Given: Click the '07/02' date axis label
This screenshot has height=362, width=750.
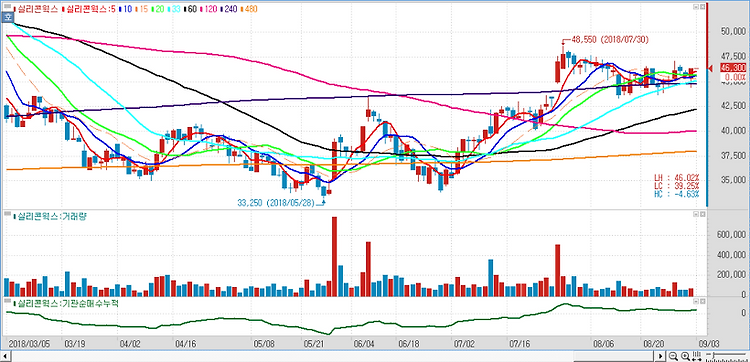Looking at the screenshot, I should [464, 343].
